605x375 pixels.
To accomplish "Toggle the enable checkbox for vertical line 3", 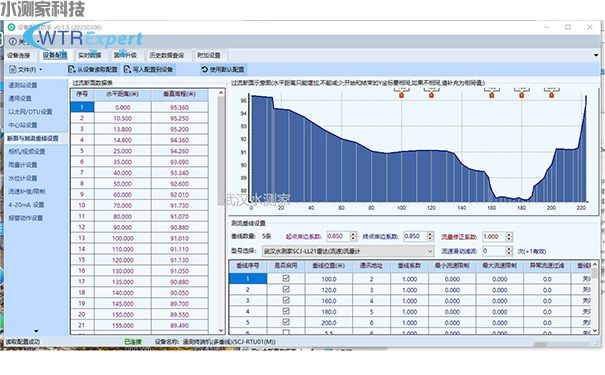I will tap(286, 300).
